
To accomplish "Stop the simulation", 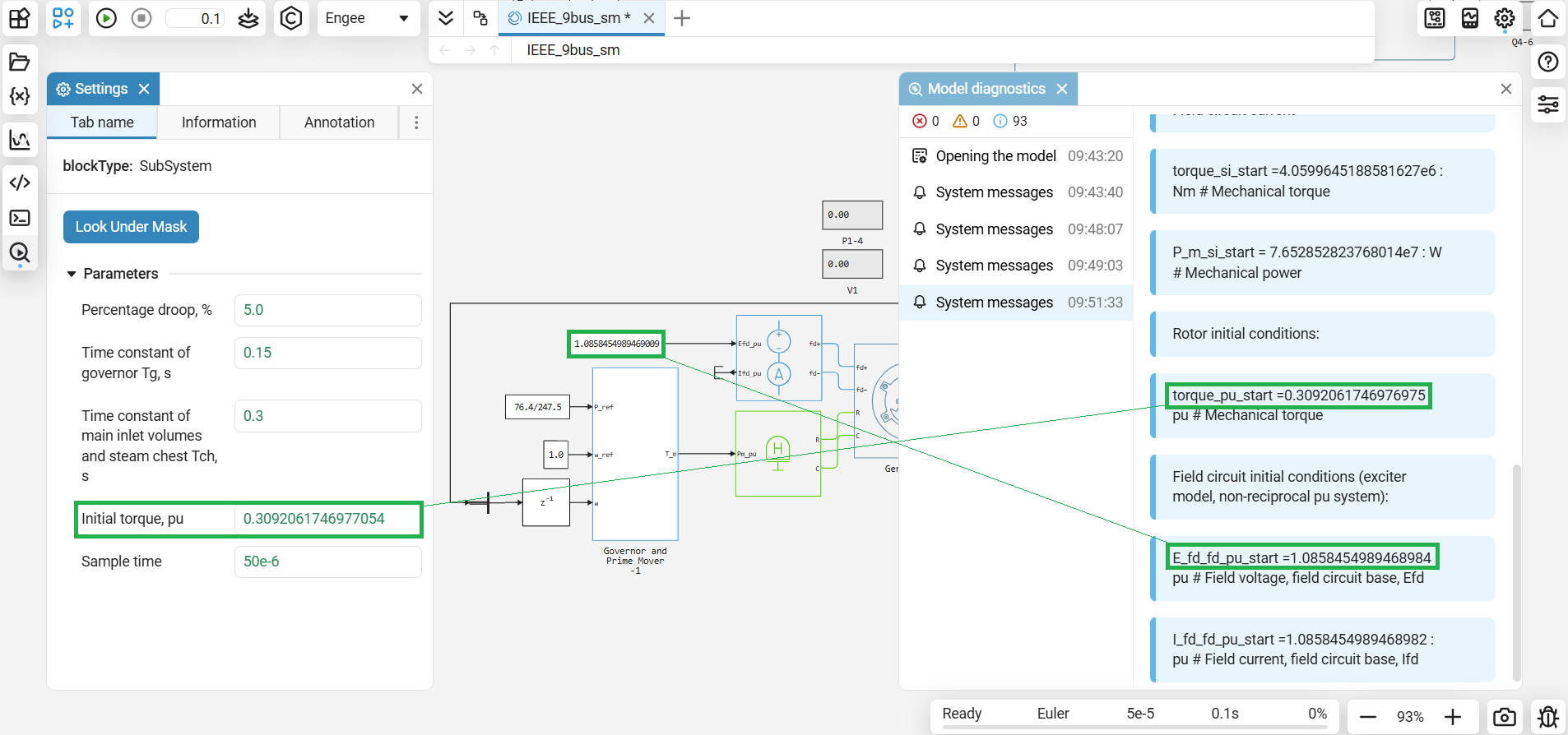I will [141, 18].
